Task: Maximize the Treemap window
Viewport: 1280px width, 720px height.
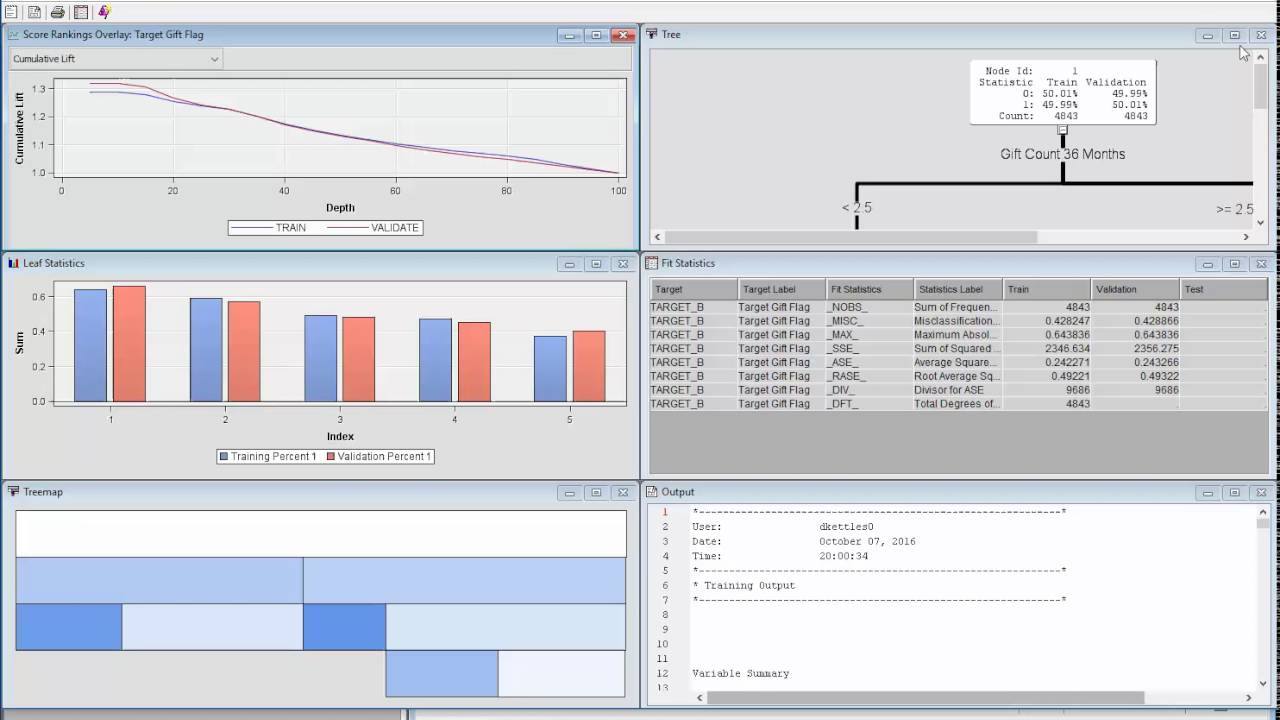Action: 597,493
